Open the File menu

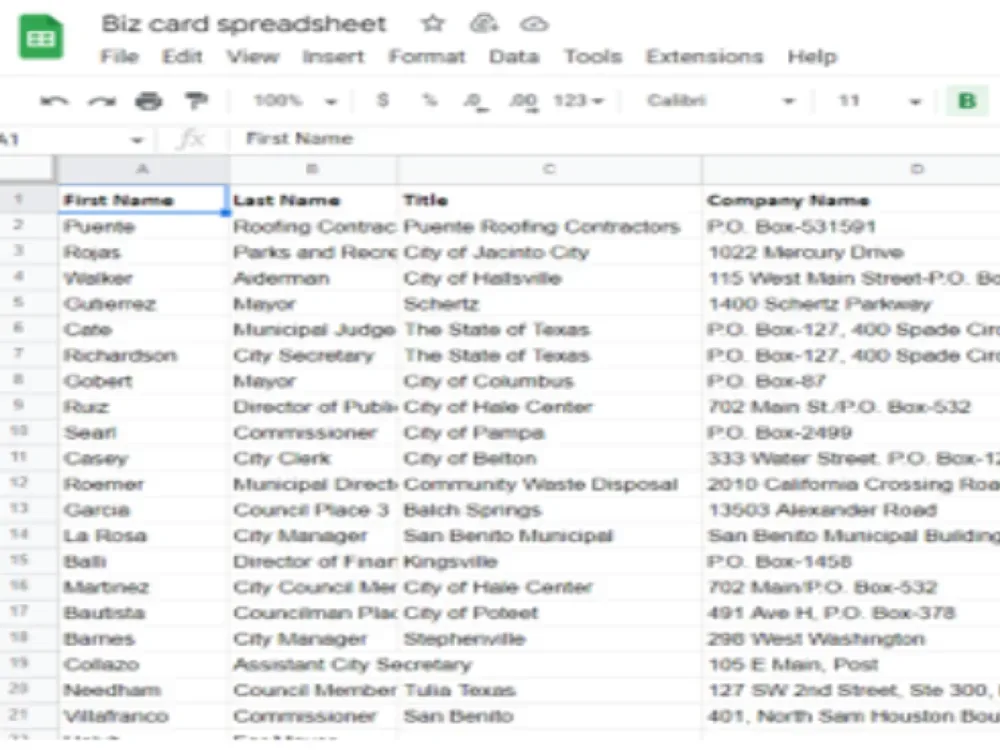tap(119, 57)
